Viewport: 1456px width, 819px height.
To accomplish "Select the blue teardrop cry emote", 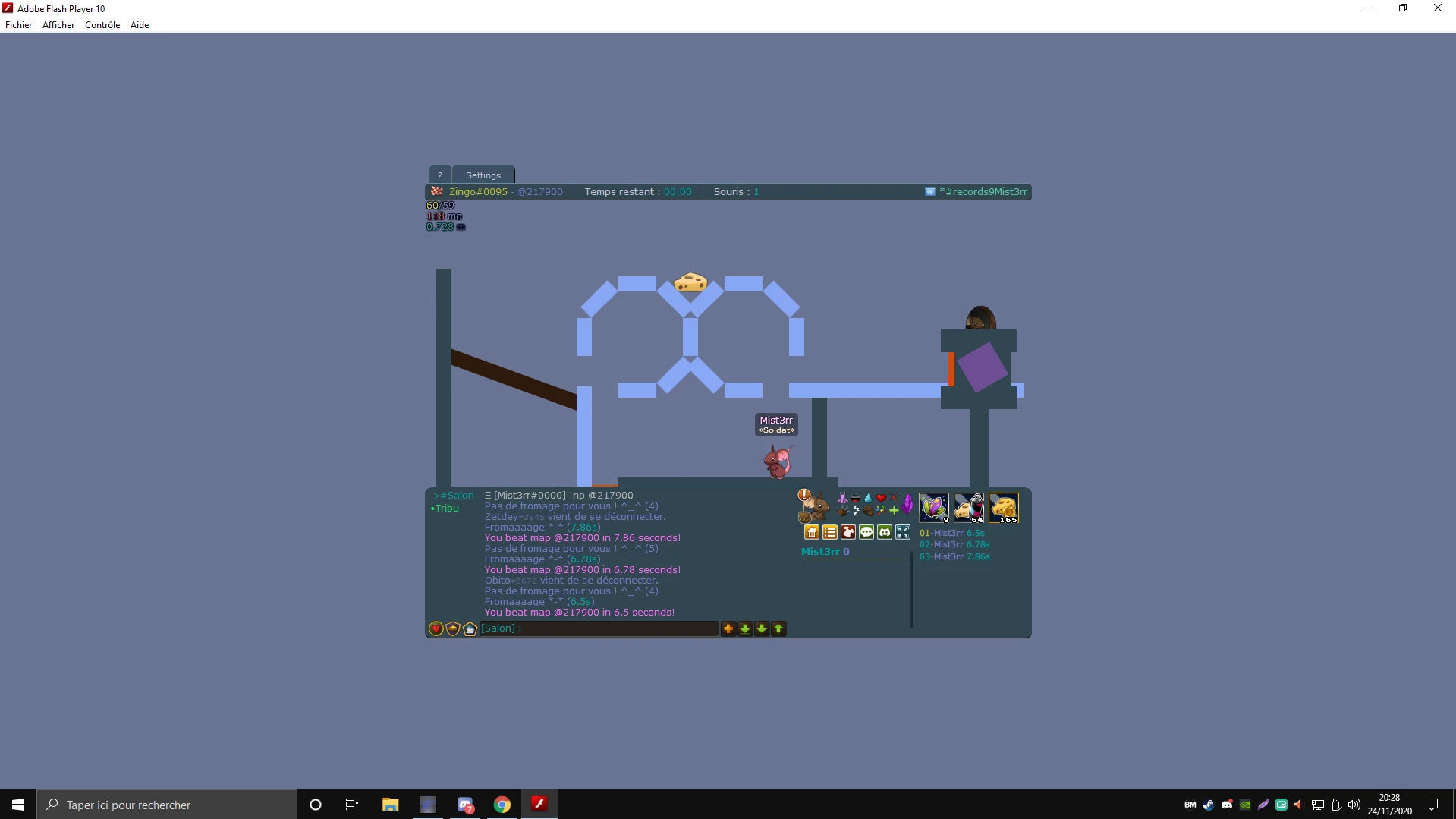I will [868, 499].
